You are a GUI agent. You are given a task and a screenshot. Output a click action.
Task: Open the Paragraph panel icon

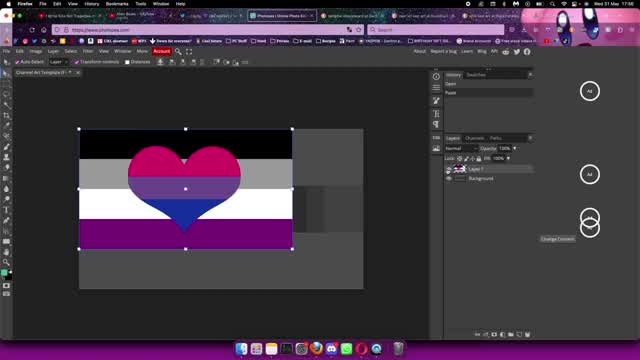[x=436, y=124]
